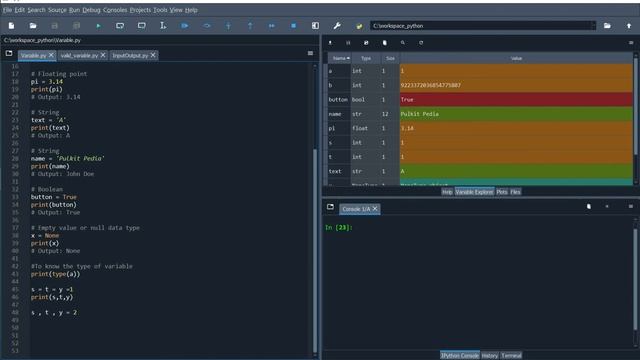Select IPython Console tab

pyautogui.click(x=460, y=356)
